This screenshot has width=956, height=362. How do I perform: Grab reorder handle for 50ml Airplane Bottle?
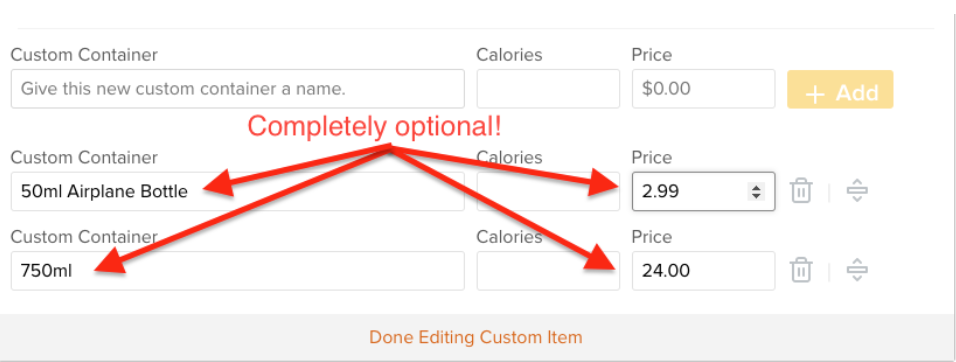click(857, 191)
